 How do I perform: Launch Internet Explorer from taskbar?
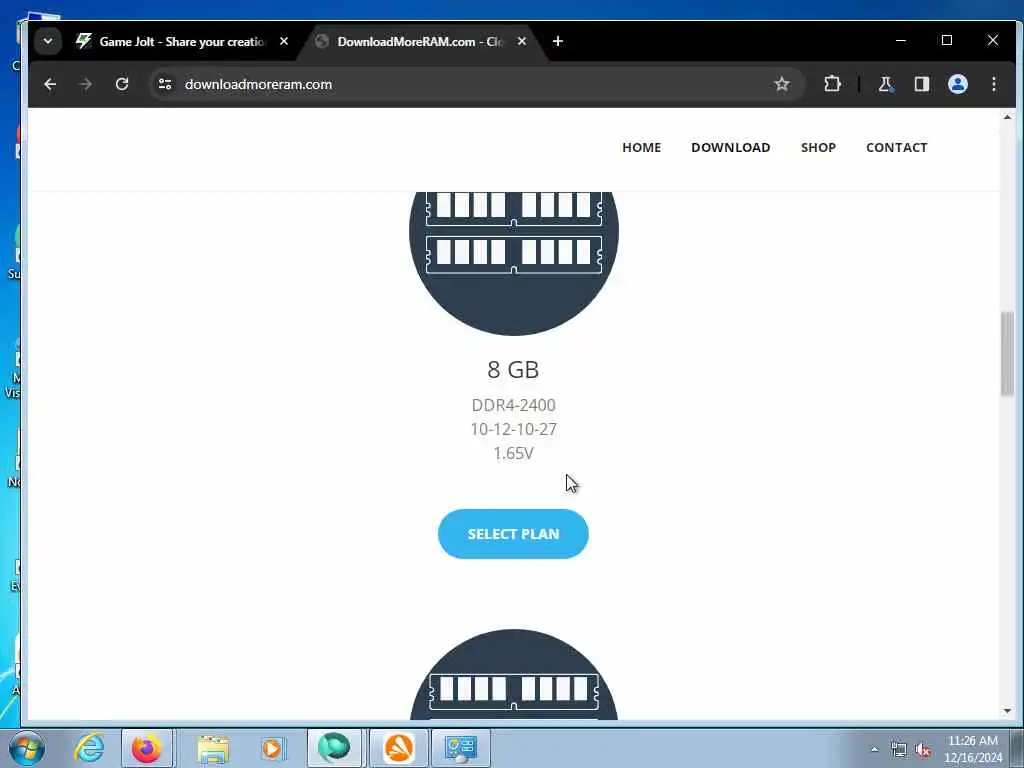coord(89,748)
